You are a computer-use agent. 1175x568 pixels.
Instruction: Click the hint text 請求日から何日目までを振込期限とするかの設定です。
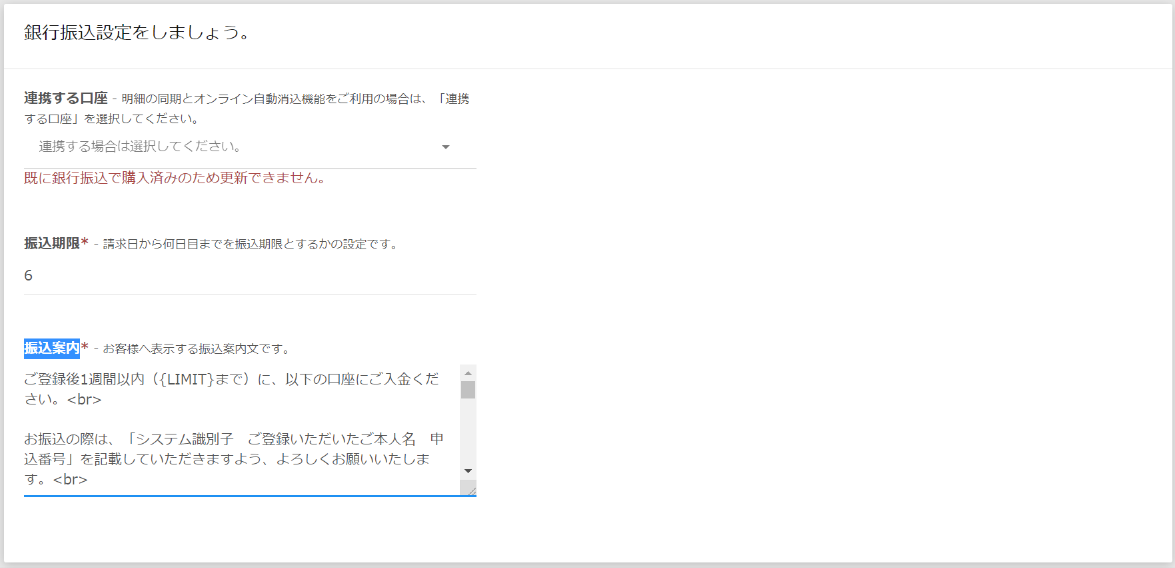point(251,244)
